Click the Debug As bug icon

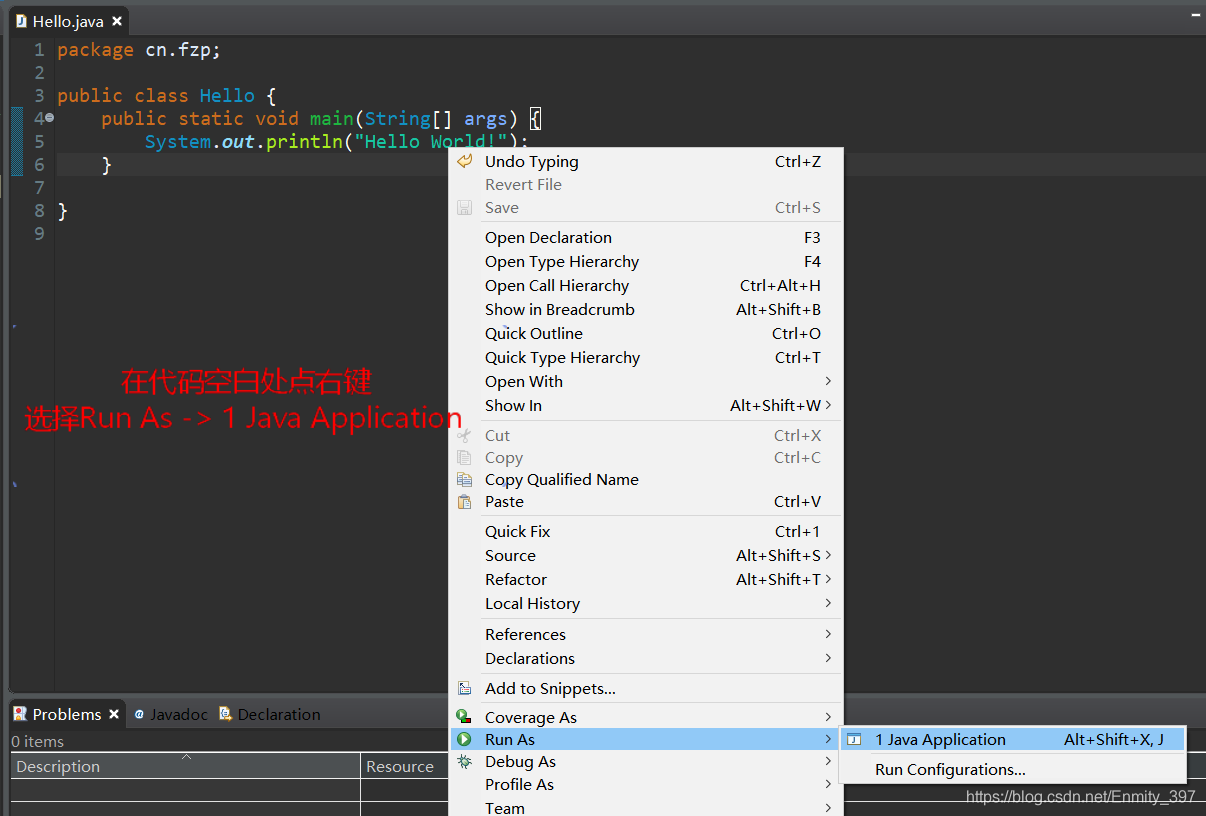[x=464, y=762]
